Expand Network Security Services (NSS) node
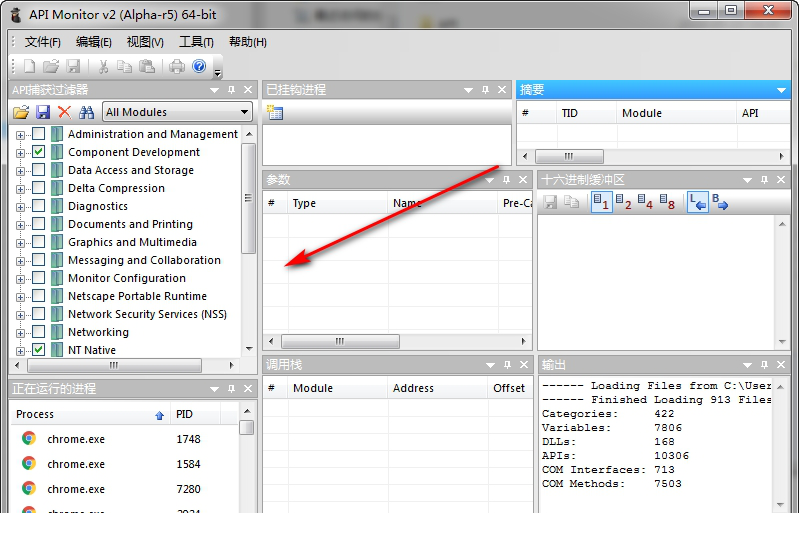 tap(20, 315)
